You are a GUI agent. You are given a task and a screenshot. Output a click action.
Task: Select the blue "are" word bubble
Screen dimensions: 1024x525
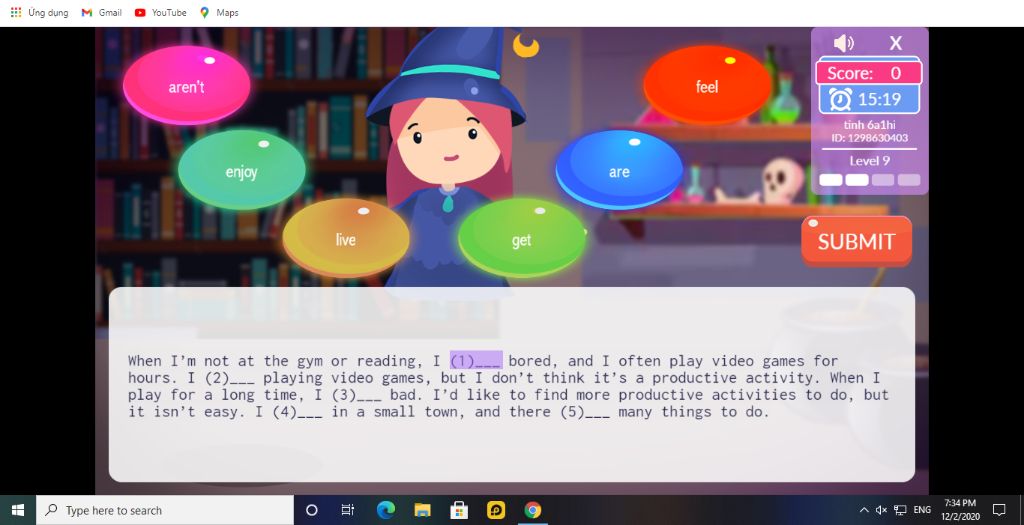[619, 170]
